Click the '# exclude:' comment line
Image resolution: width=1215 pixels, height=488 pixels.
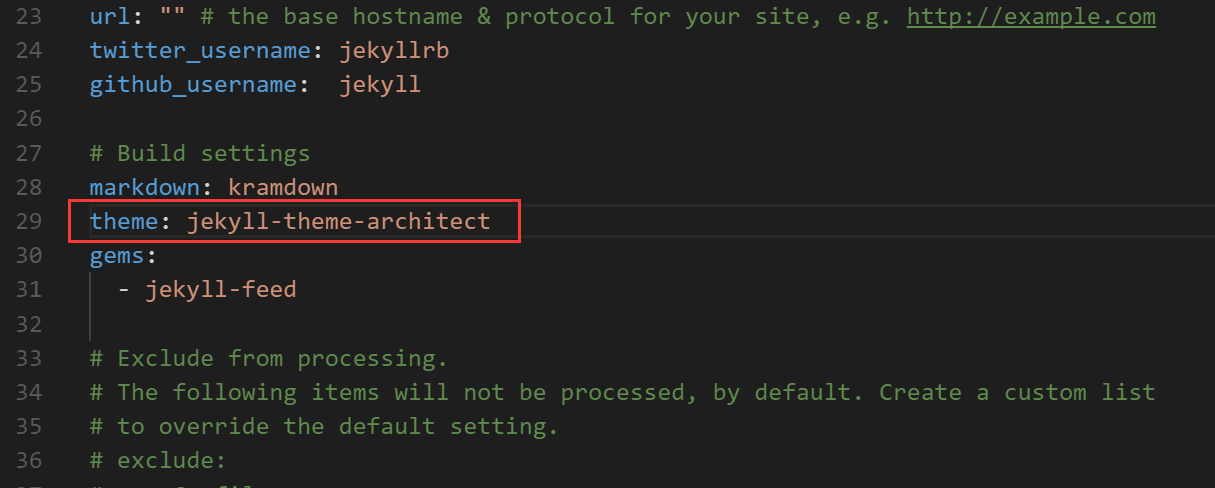coord(158,460)
